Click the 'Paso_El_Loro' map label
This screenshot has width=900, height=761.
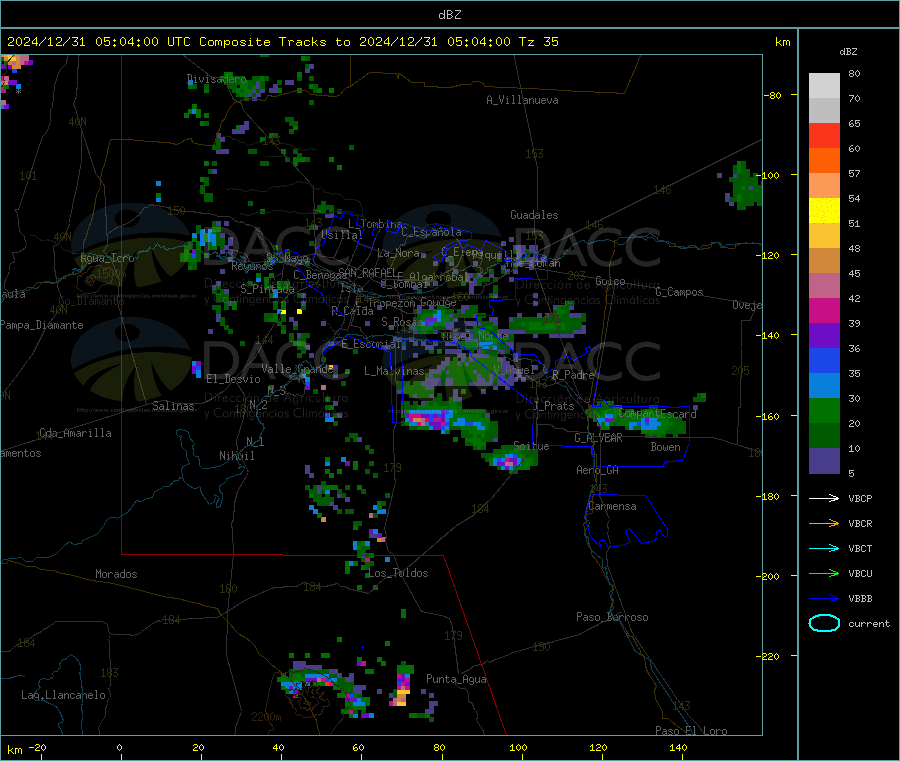tap(691, 731)
